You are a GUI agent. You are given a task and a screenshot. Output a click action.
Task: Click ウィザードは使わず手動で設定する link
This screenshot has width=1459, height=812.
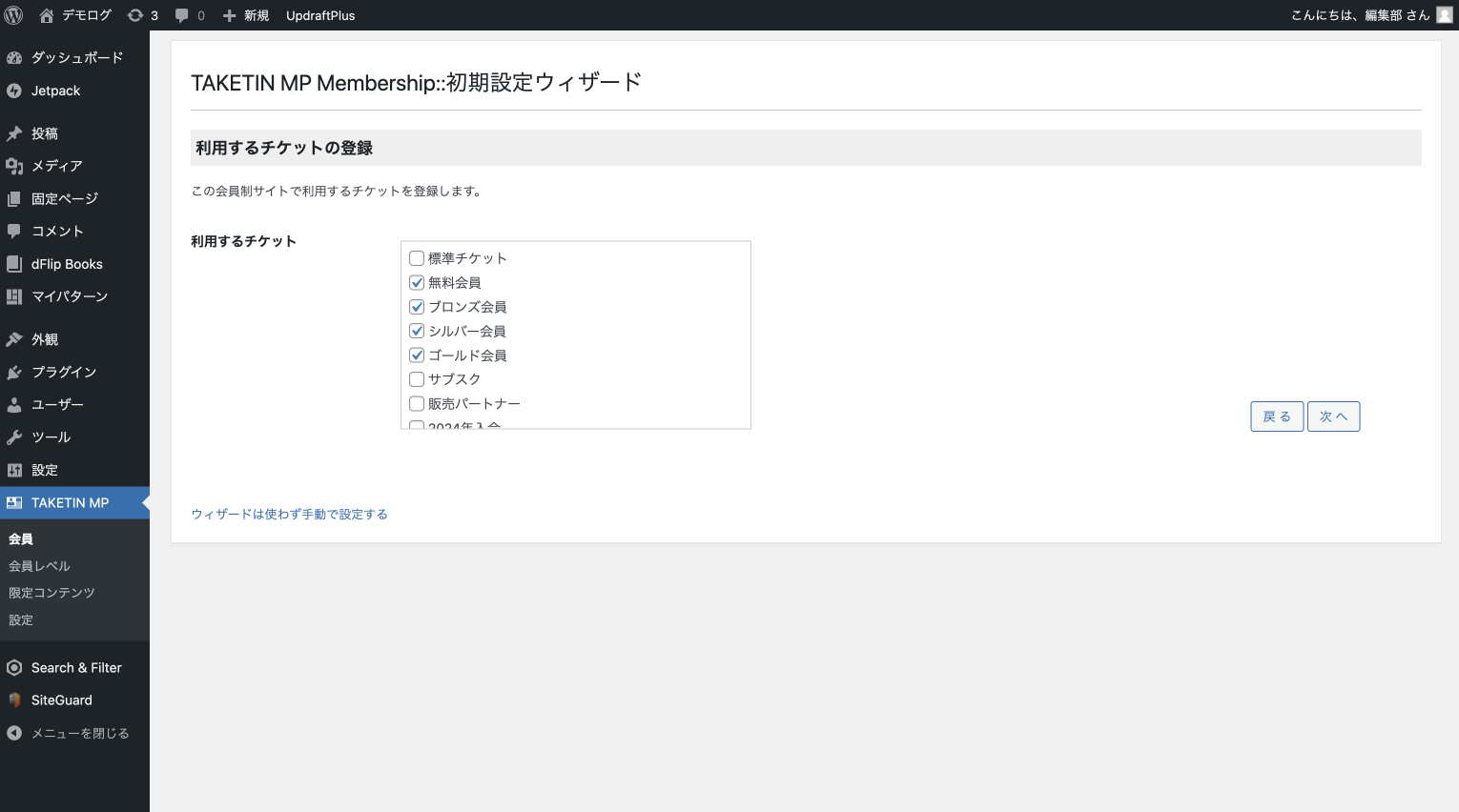click(289, 514)
